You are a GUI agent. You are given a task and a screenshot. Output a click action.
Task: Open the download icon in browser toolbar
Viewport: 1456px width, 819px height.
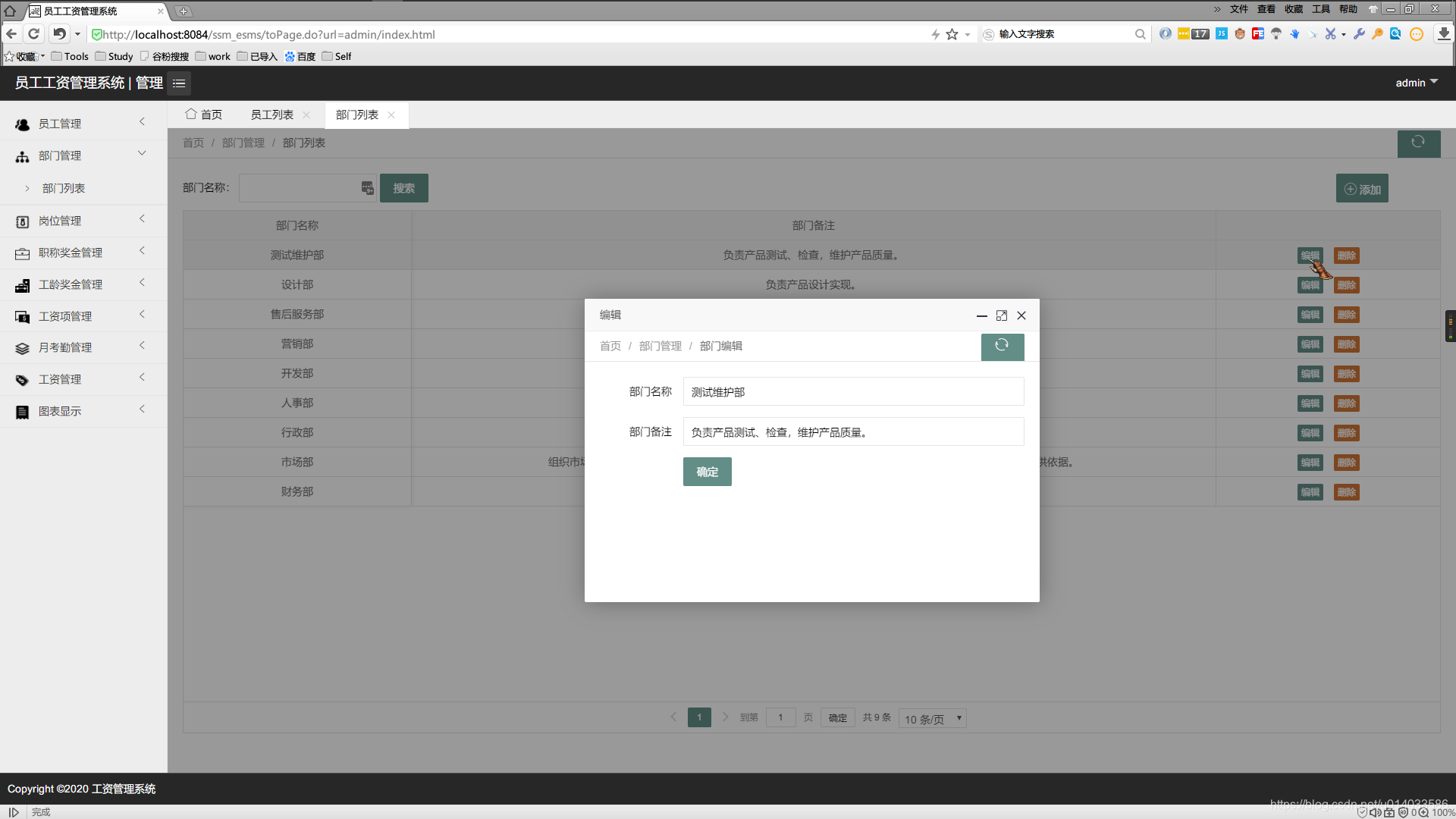click(1444, 34)
